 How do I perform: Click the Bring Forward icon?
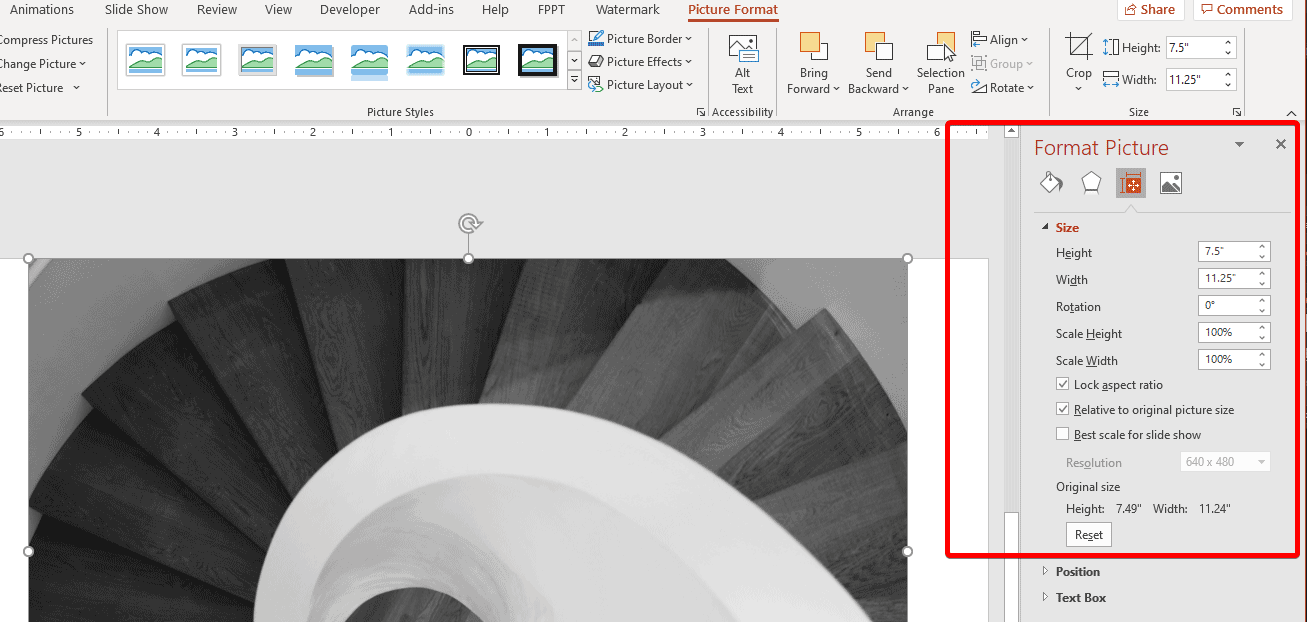click(814, 48)
